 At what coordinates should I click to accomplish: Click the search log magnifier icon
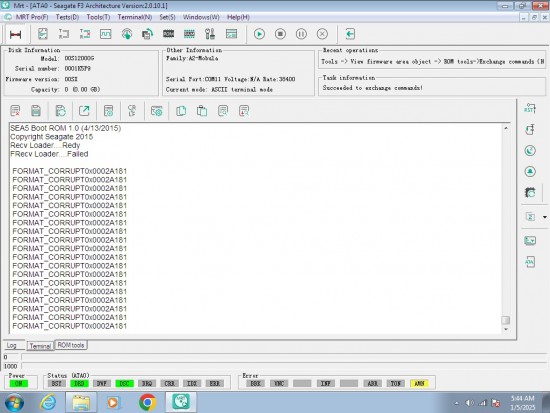223,111
